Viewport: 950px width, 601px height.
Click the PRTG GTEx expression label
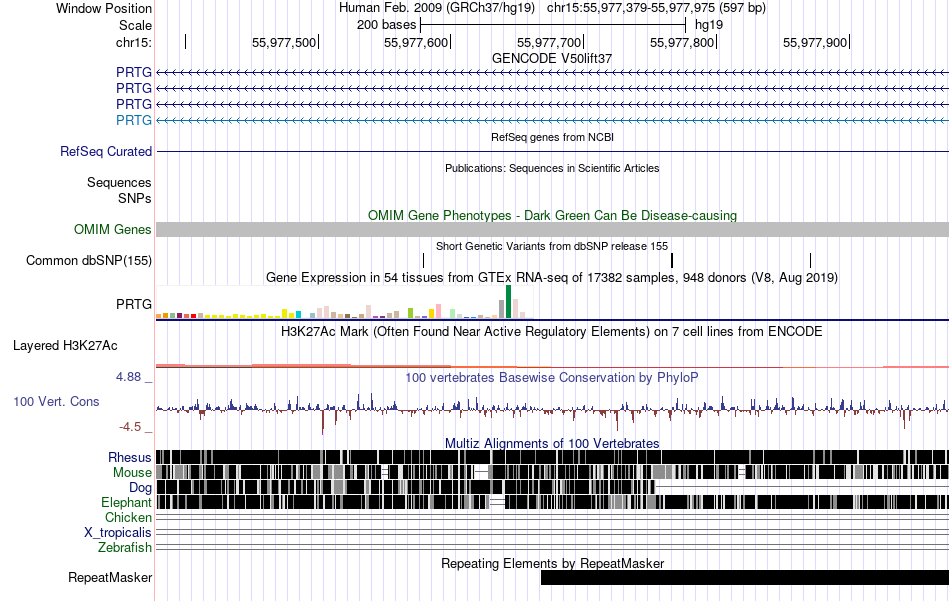(x=134, y=304)
